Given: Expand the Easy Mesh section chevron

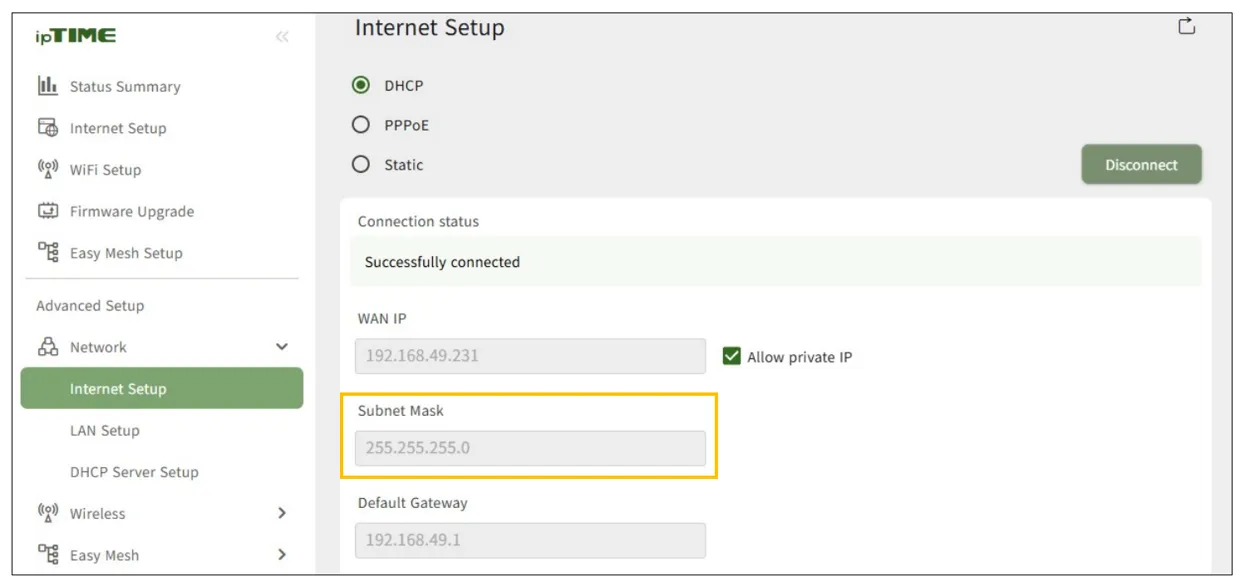Looking at the screenshot, I should pos(282,555).
